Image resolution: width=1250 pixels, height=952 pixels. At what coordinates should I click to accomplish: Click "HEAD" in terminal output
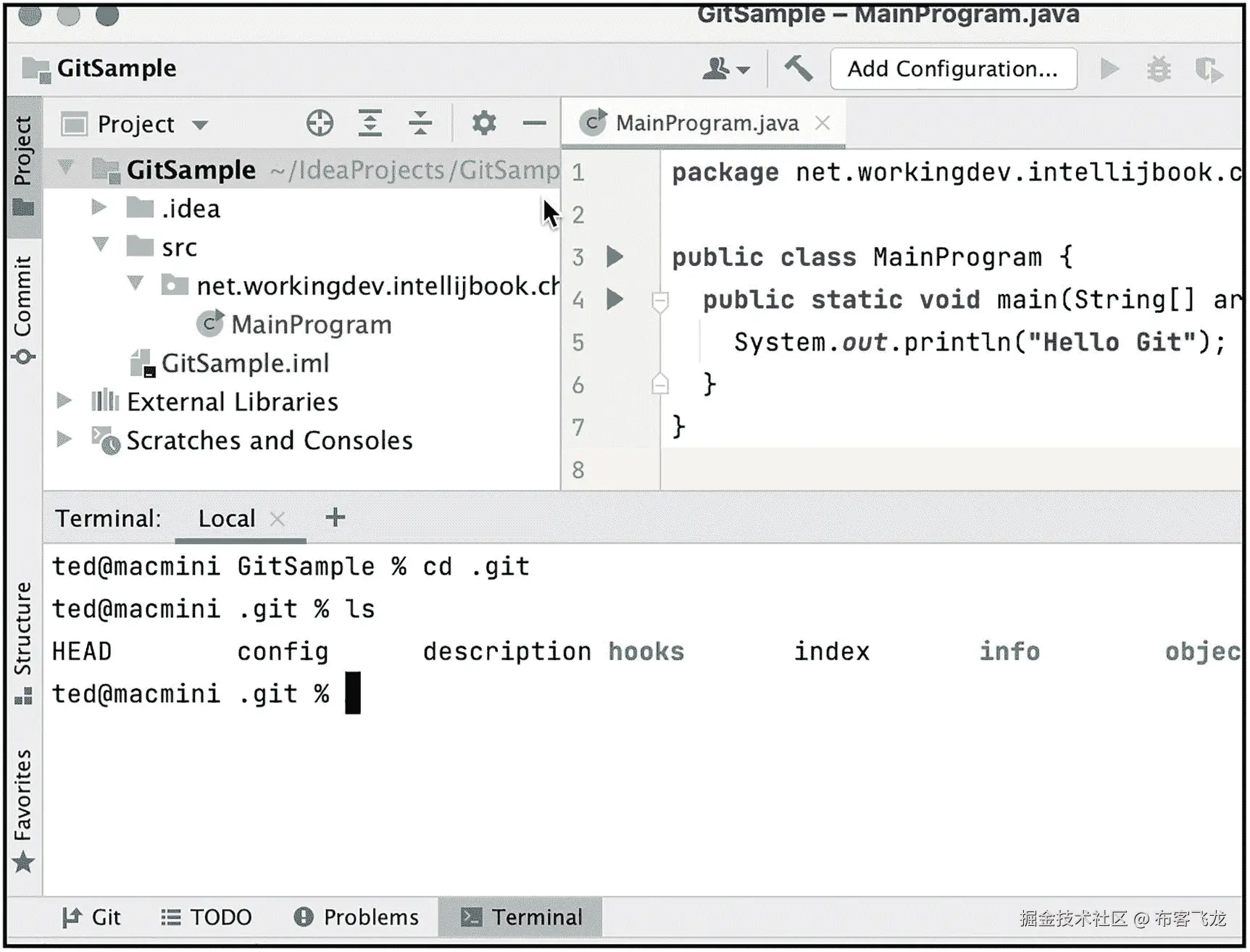click(82, 651)
